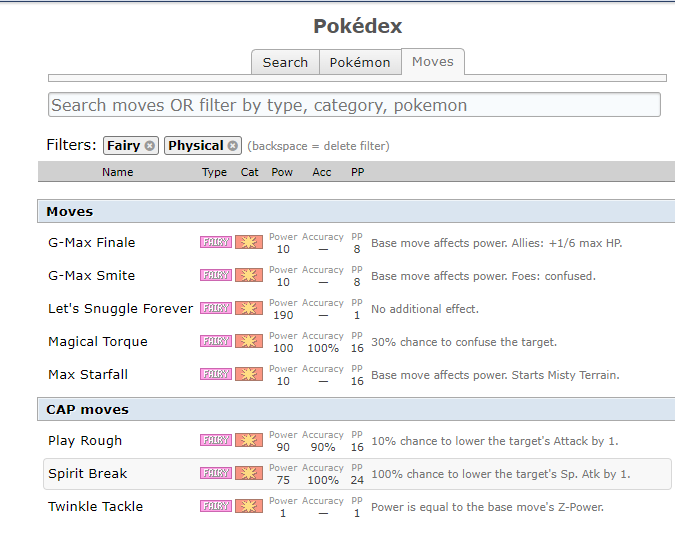Select the Moves tab
This screenshot has height=541, width=675.
(433, 62)
